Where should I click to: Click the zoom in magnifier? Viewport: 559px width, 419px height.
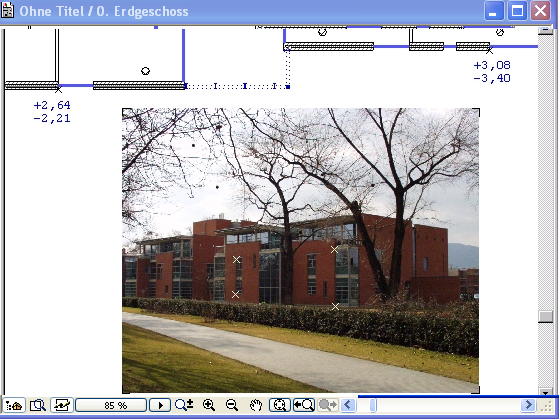(x=209, y=405)
